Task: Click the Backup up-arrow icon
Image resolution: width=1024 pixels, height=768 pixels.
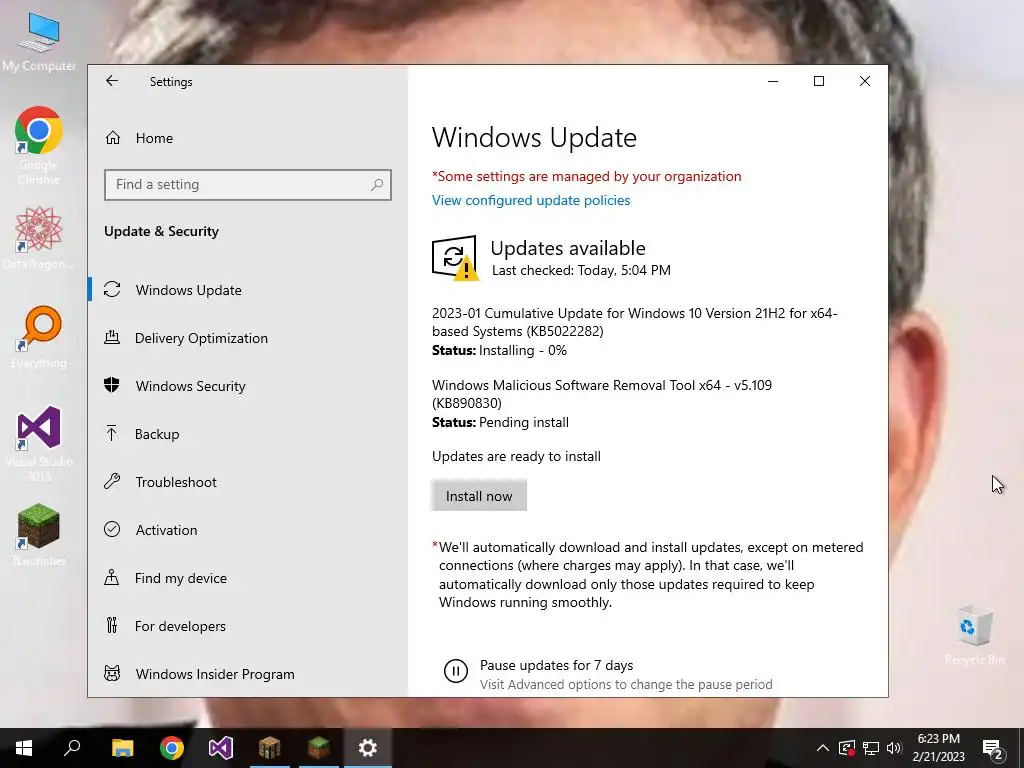Action: [x=112, y=433]
